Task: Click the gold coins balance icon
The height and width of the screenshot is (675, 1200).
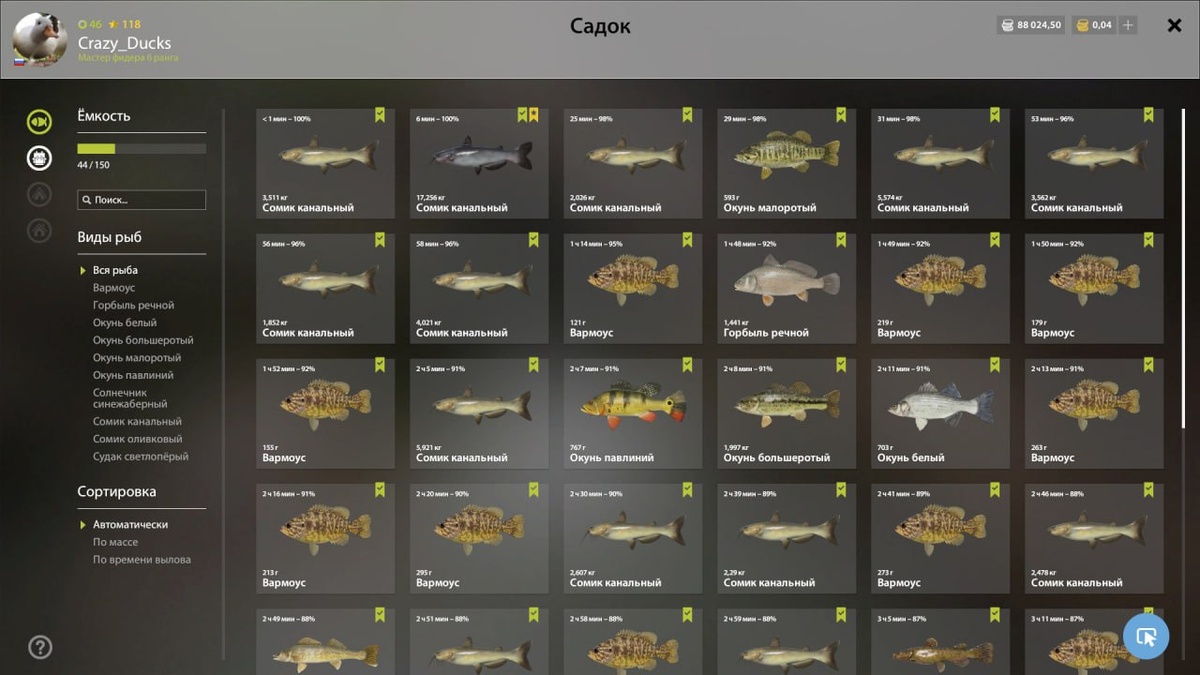Action: (1082, 25)
